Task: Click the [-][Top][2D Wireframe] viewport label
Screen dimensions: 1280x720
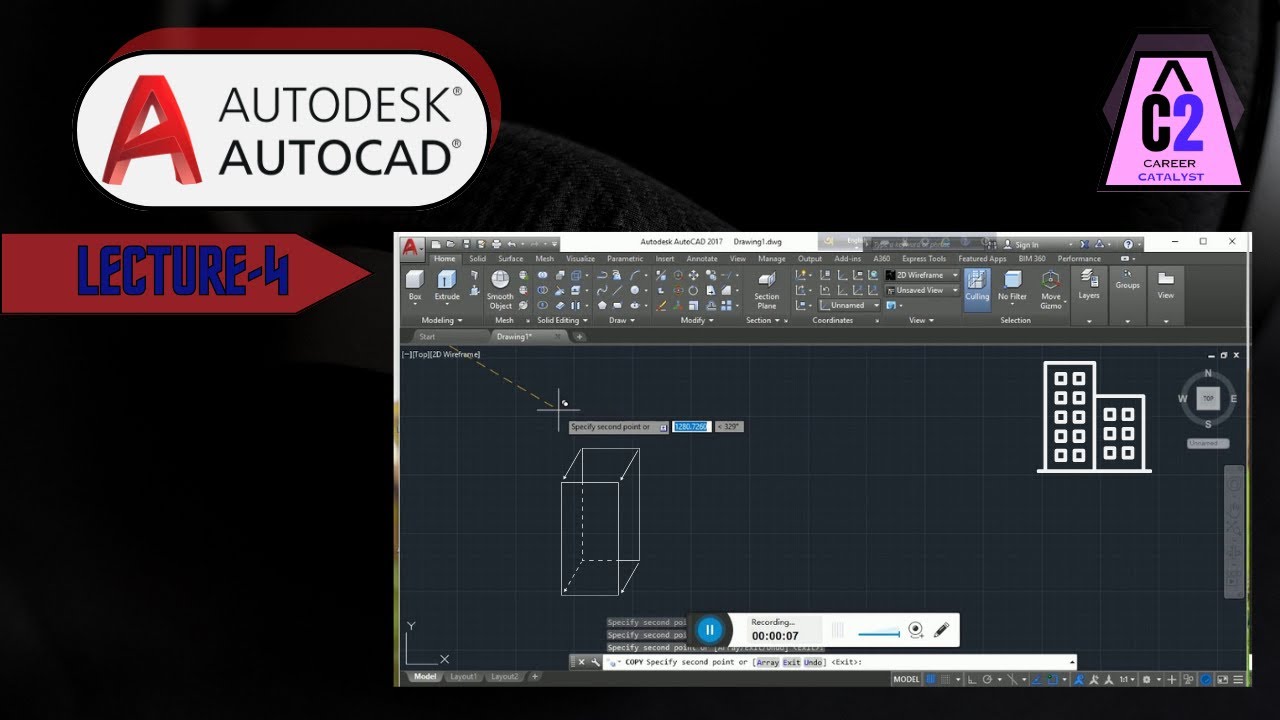Action: click(x=441, y=354)
